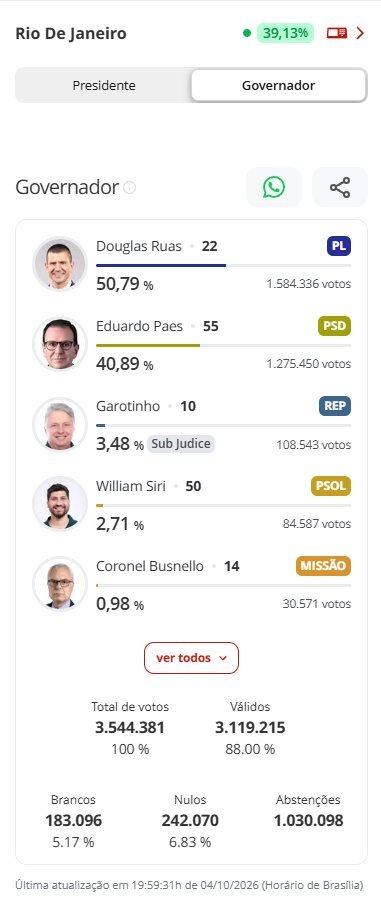Click Douglas Ruas vote progress bar

223,265
